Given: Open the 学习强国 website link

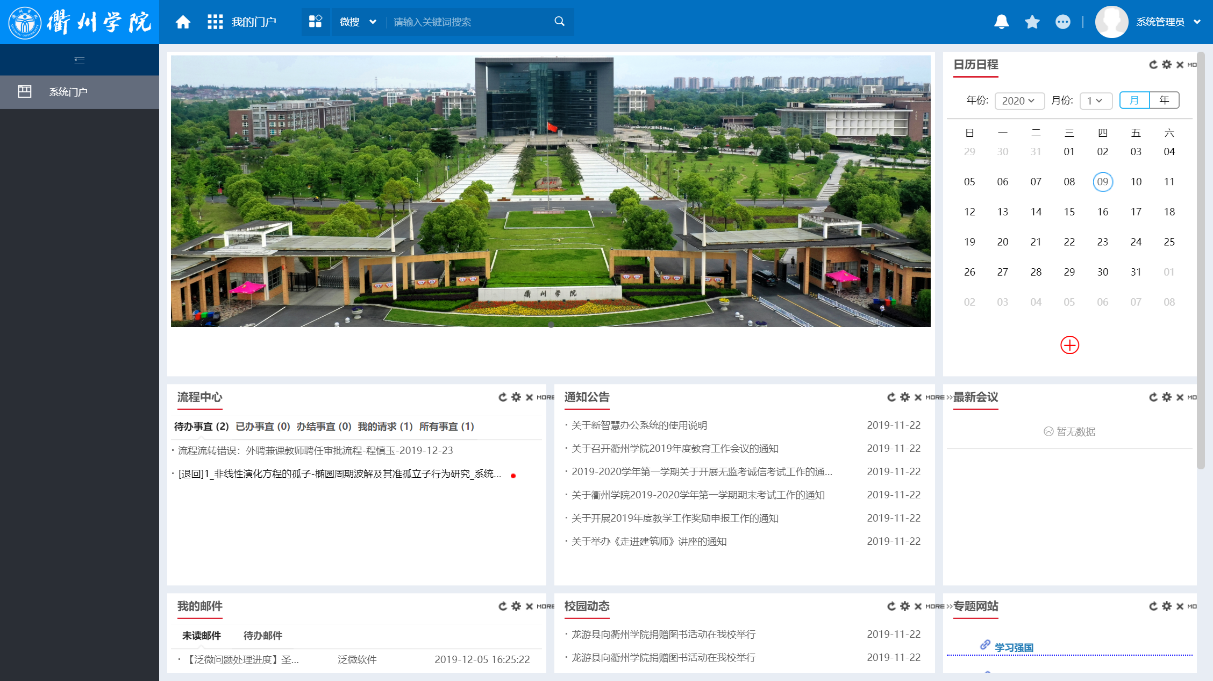Looking at the screenshot, I should click(x=1013, y=647).
